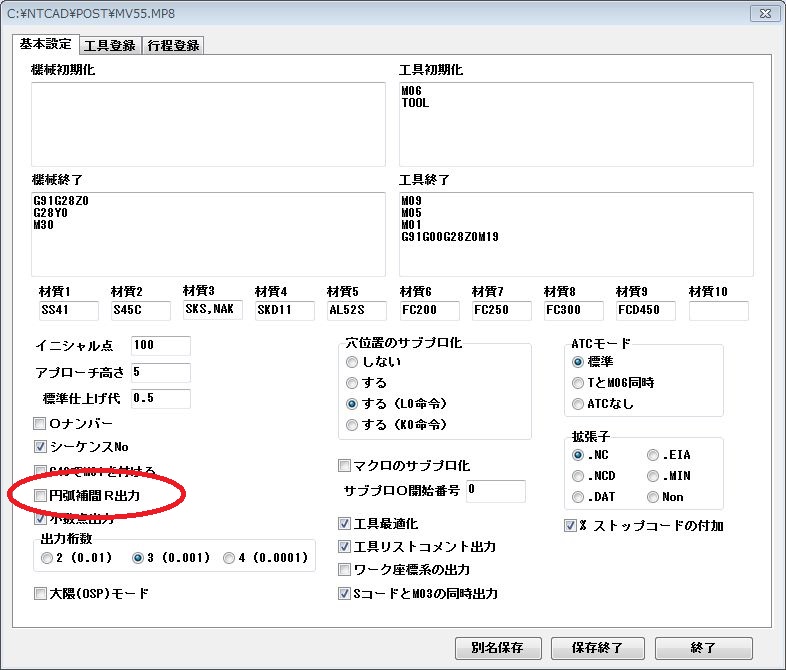Image resolution: width=786 pixels, height=670 pixels.
Task: Select TとM06同時 ATC mode
Action: coord(577,383)
